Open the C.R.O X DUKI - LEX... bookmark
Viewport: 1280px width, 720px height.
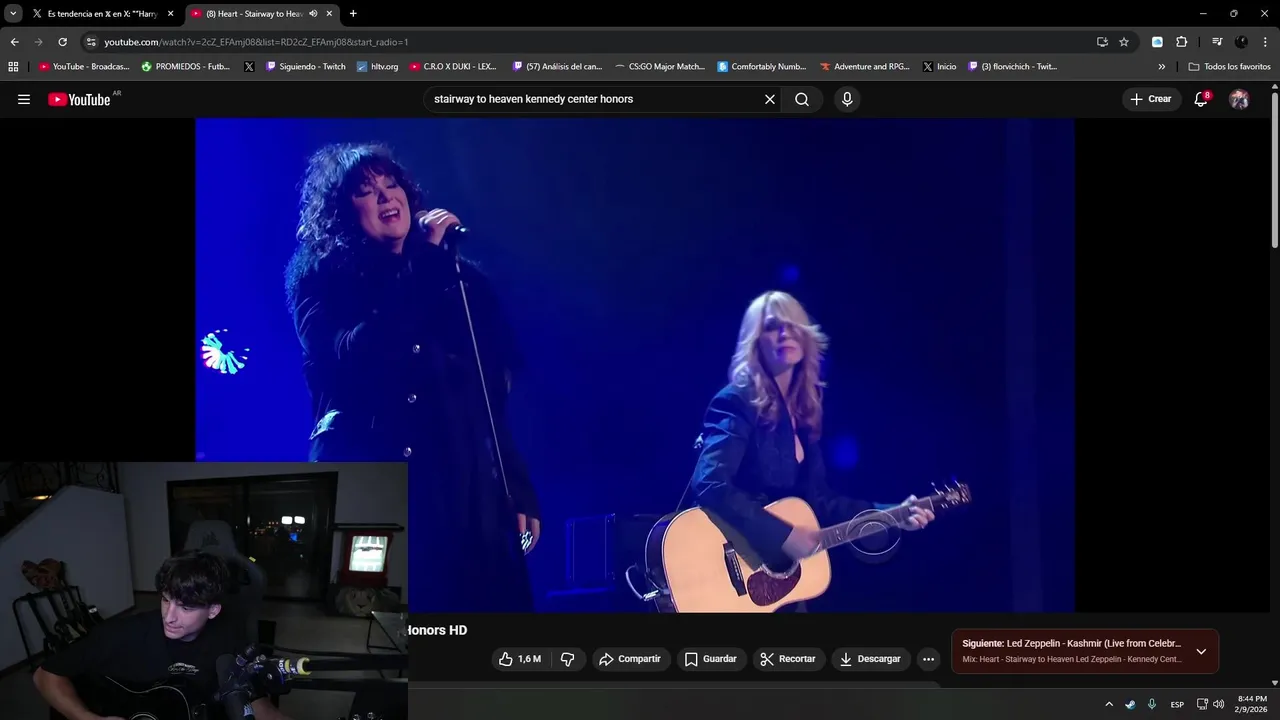pyautogui.click(x=453, y=67)
